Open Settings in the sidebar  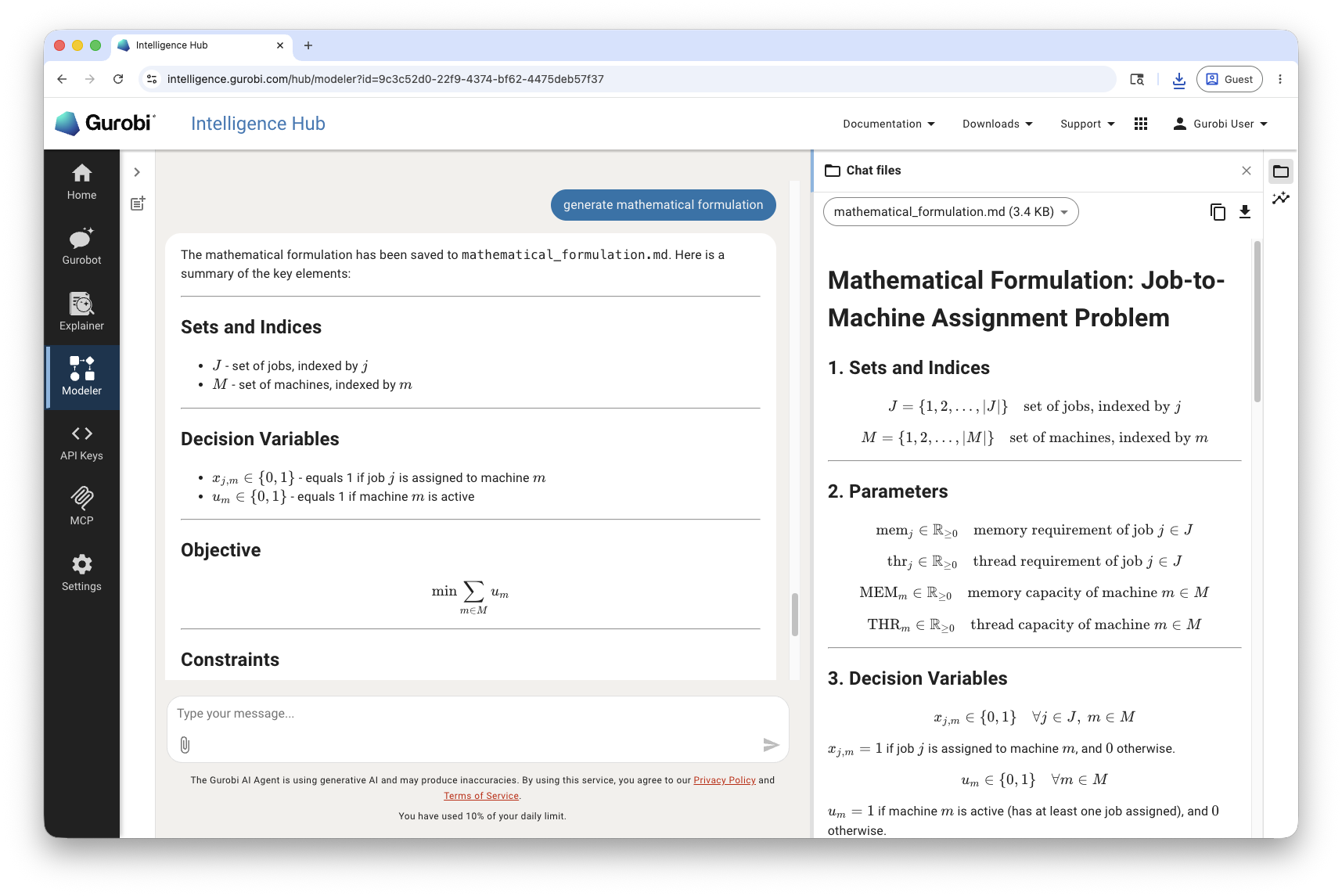pos(81,573)
